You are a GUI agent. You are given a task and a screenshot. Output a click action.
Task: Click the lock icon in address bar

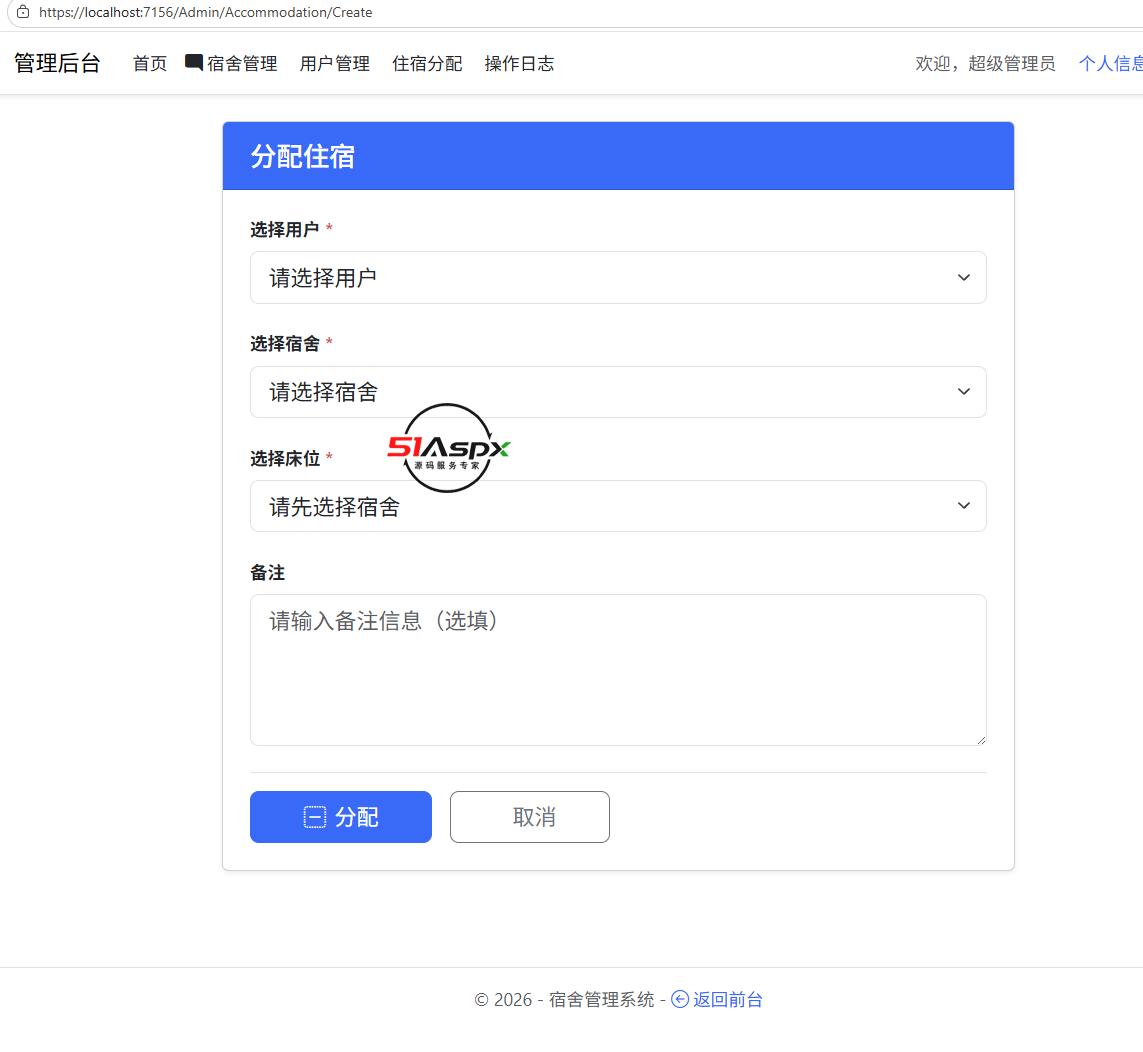click(x=23, y=12)
